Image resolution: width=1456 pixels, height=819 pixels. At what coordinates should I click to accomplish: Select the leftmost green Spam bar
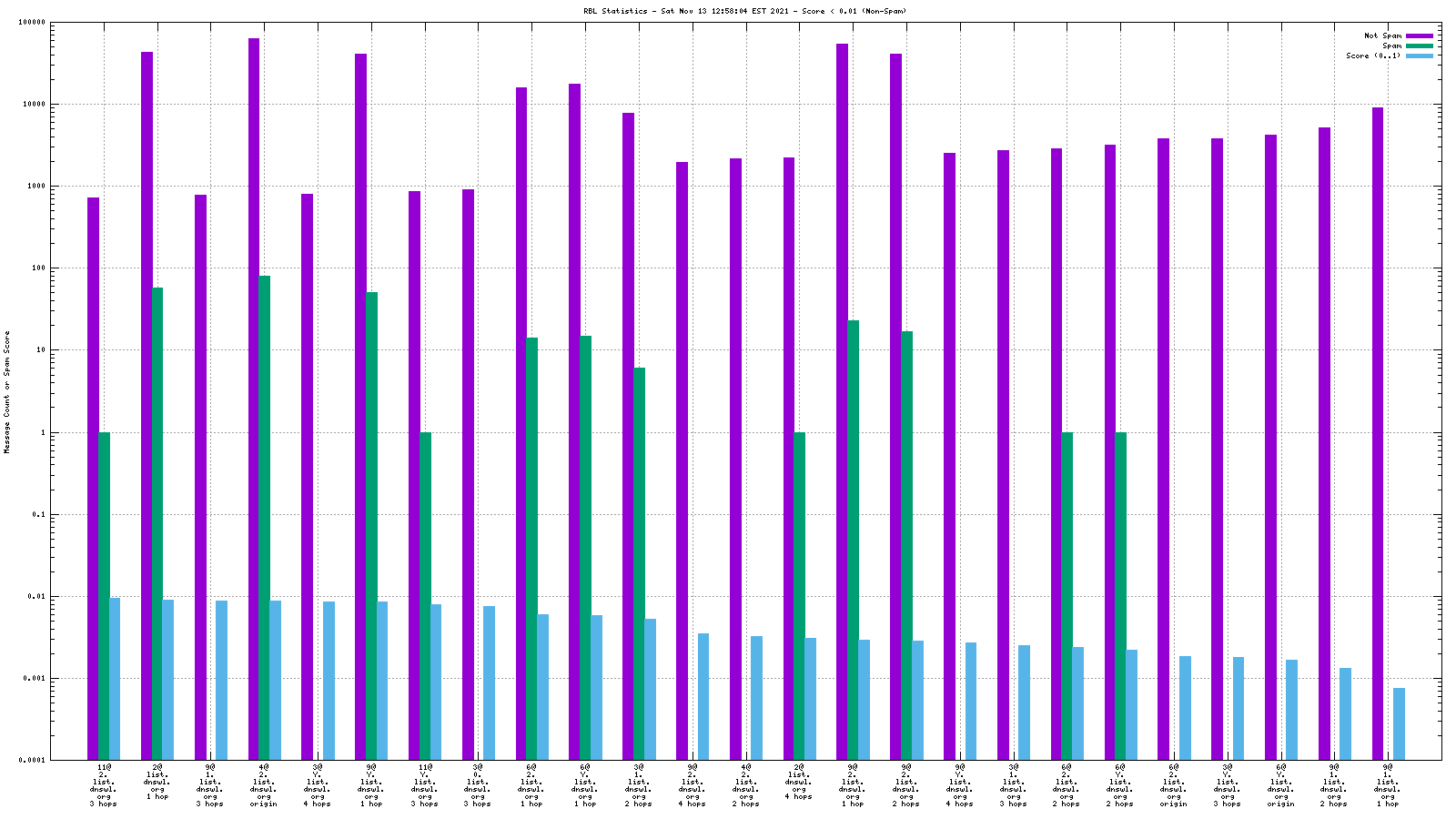[104, 596]
